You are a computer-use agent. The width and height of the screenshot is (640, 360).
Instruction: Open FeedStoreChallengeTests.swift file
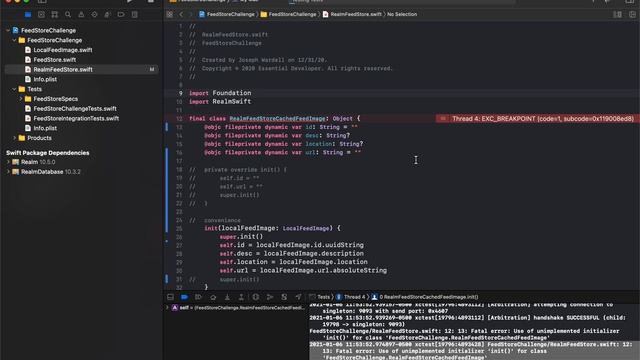pyautogui.click(x=75, y=109)
